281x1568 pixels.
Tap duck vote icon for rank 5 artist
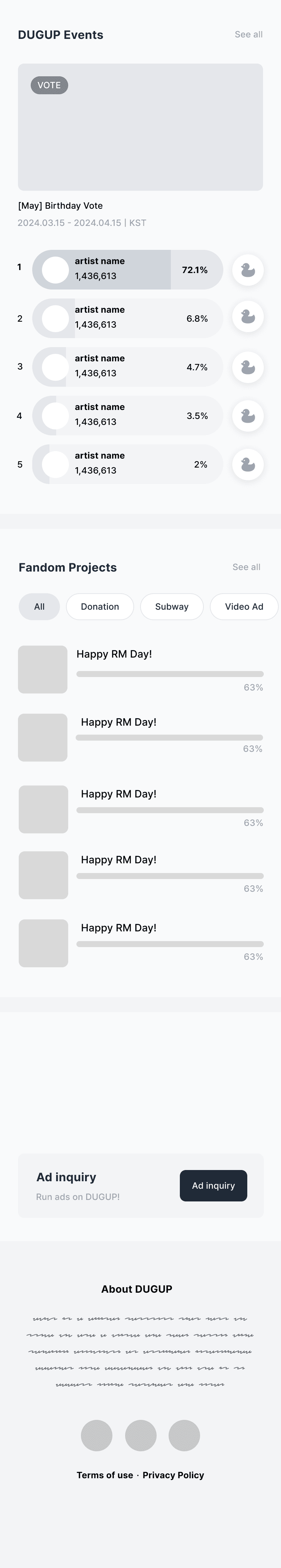[248, 465]
